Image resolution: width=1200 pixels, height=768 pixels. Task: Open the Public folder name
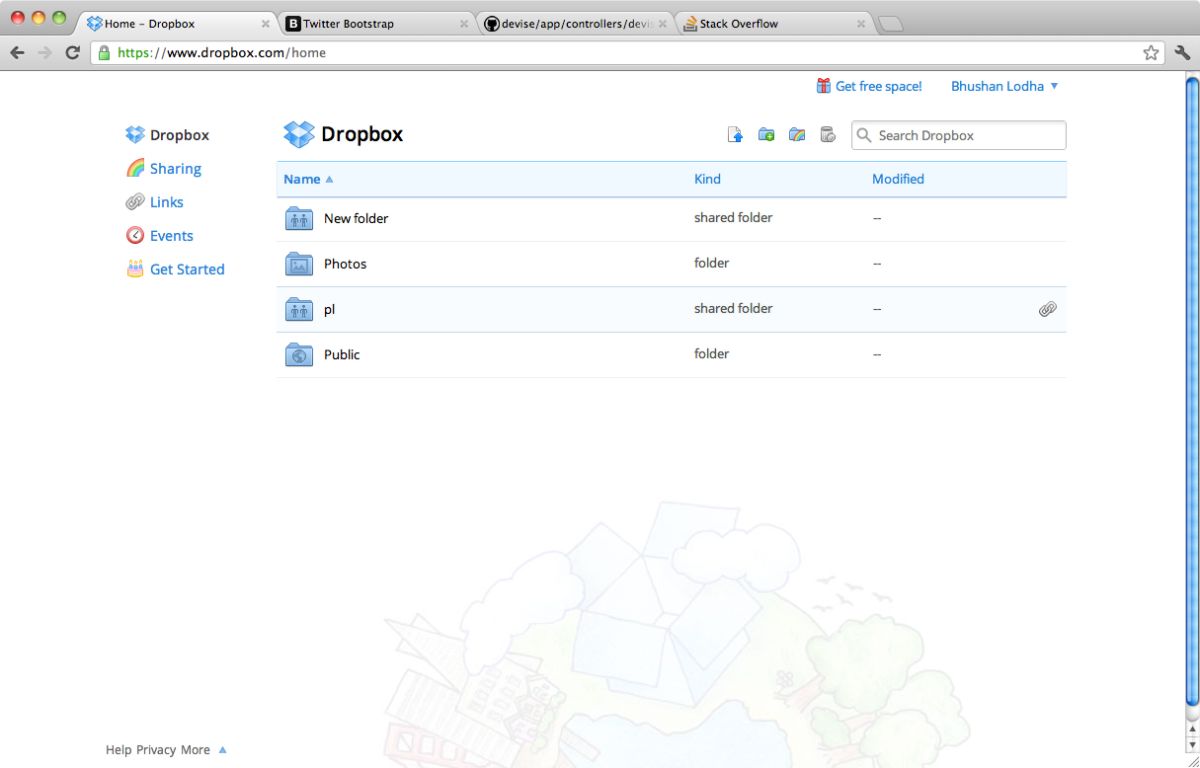point(342,355)
